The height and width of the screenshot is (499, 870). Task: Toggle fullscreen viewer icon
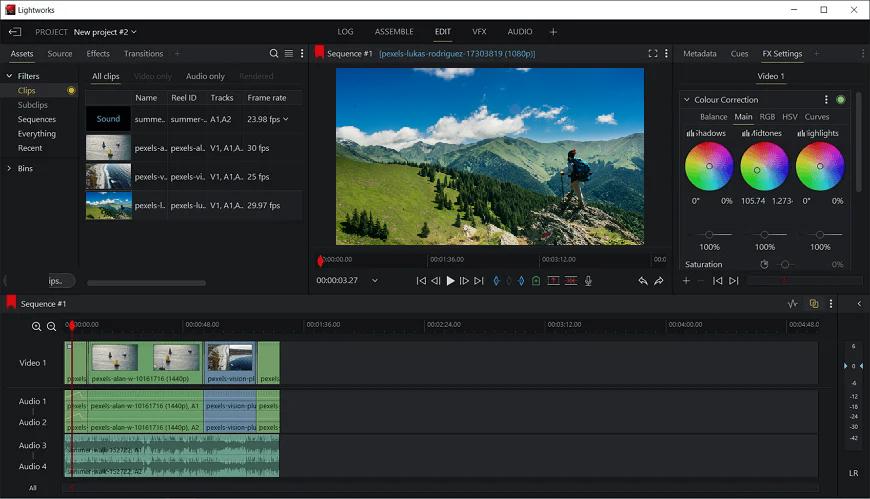tap(653, 53)
